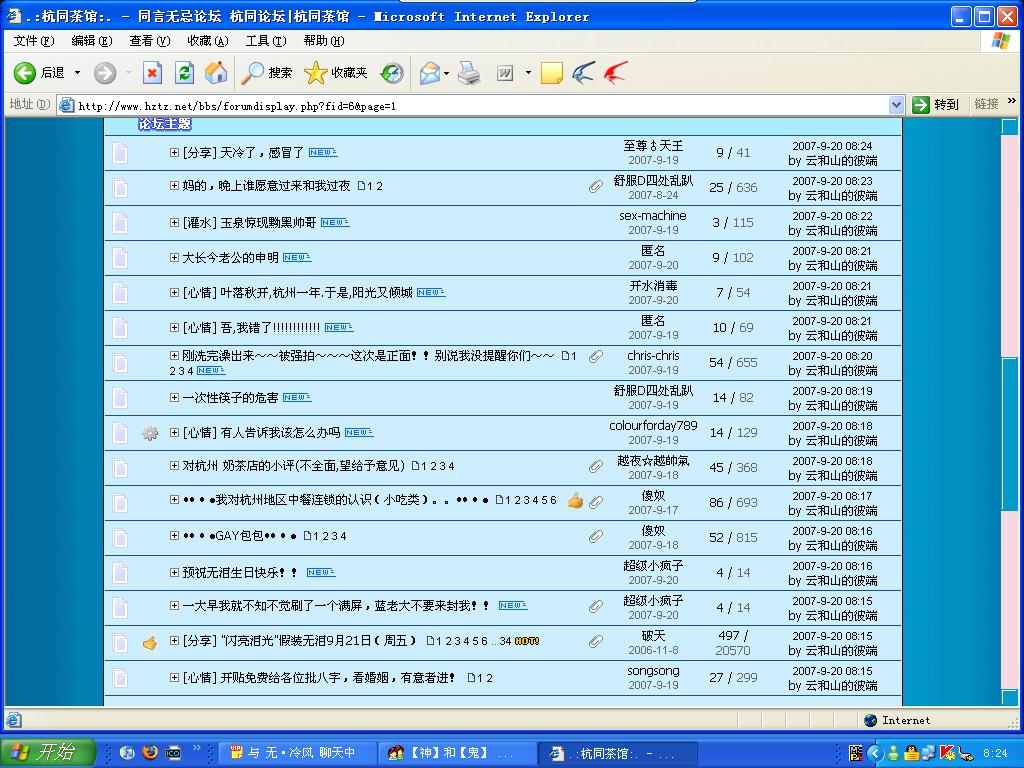Go to page 34 of 闪亮泪光 thread
Viewport: 1024px width, 768px height.
(505, 641)
